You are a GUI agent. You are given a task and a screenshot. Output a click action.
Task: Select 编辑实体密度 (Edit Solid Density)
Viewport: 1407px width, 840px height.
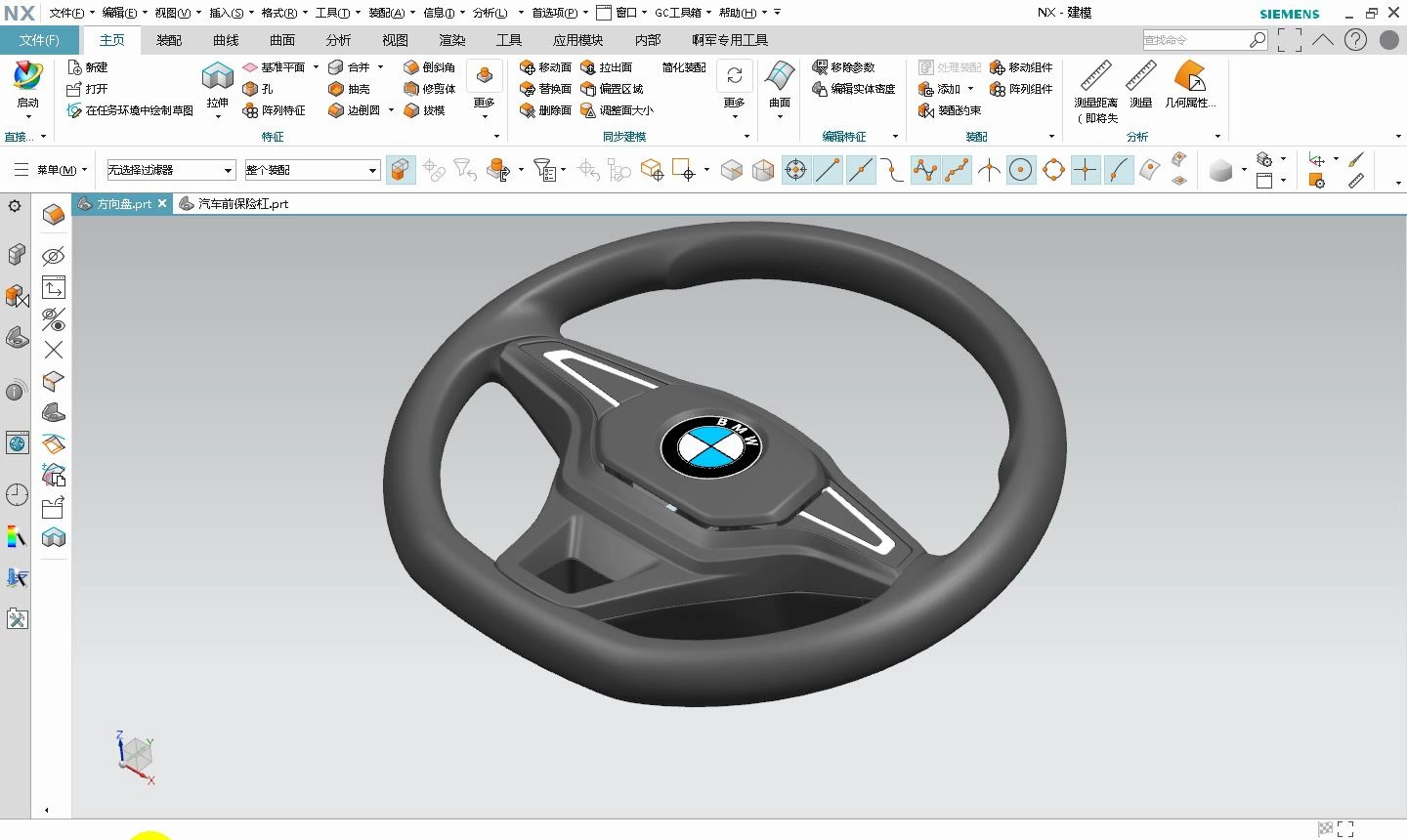click(854, 89)
